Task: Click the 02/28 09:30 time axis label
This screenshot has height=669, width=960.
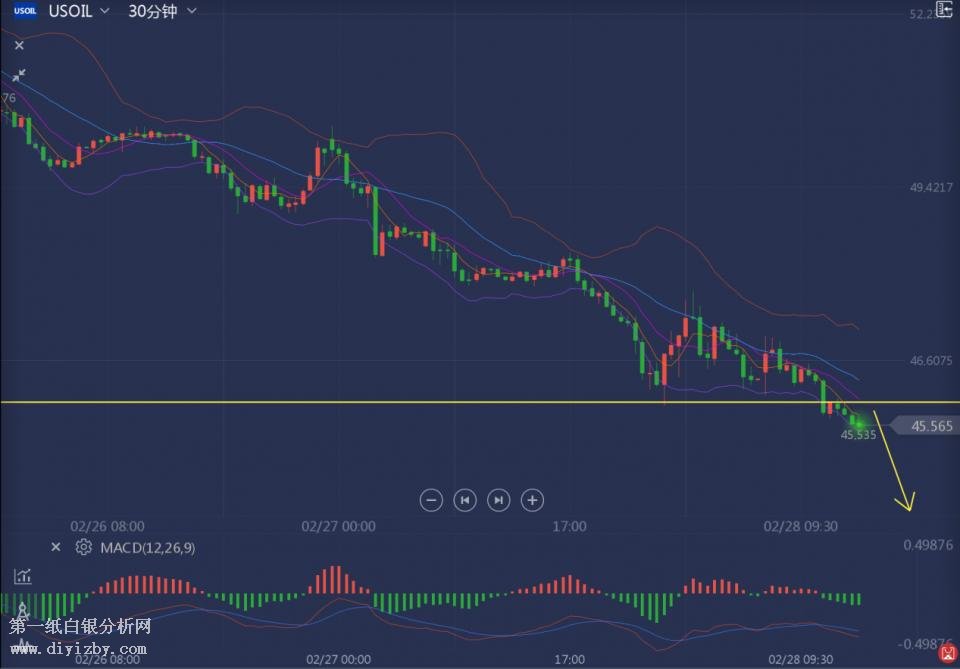Action: click(800, 525)
